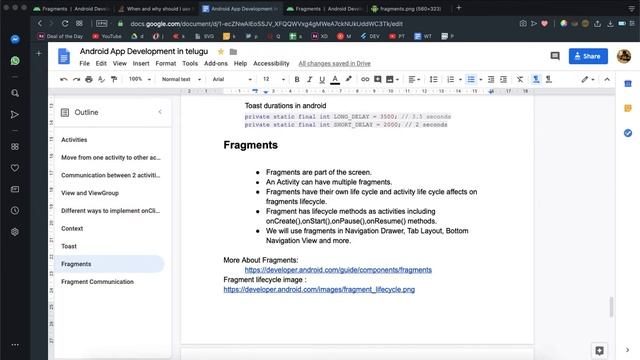Screen dimensions: 640x360
Task: Open Explore button at bottom right
Action: [599, 350]
